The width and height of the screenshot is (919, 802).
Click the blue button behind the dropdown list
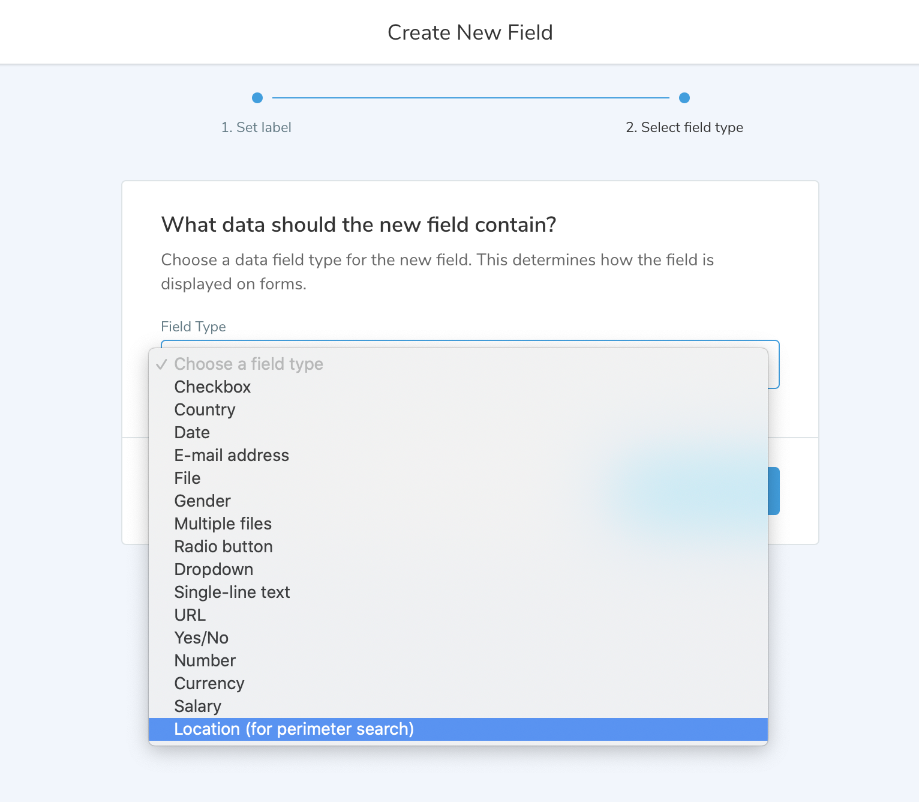[x=774, y=491]
